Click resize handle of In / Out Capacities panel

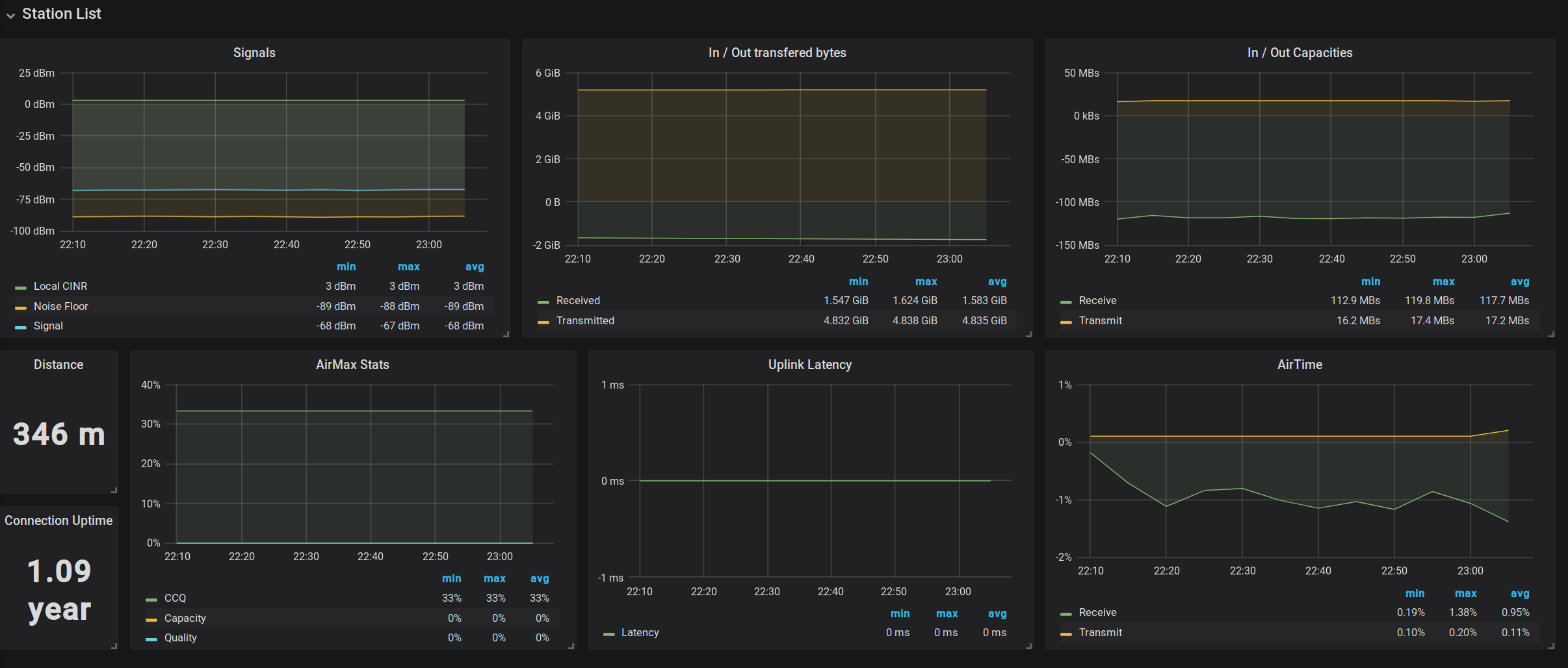[1551, 334]
